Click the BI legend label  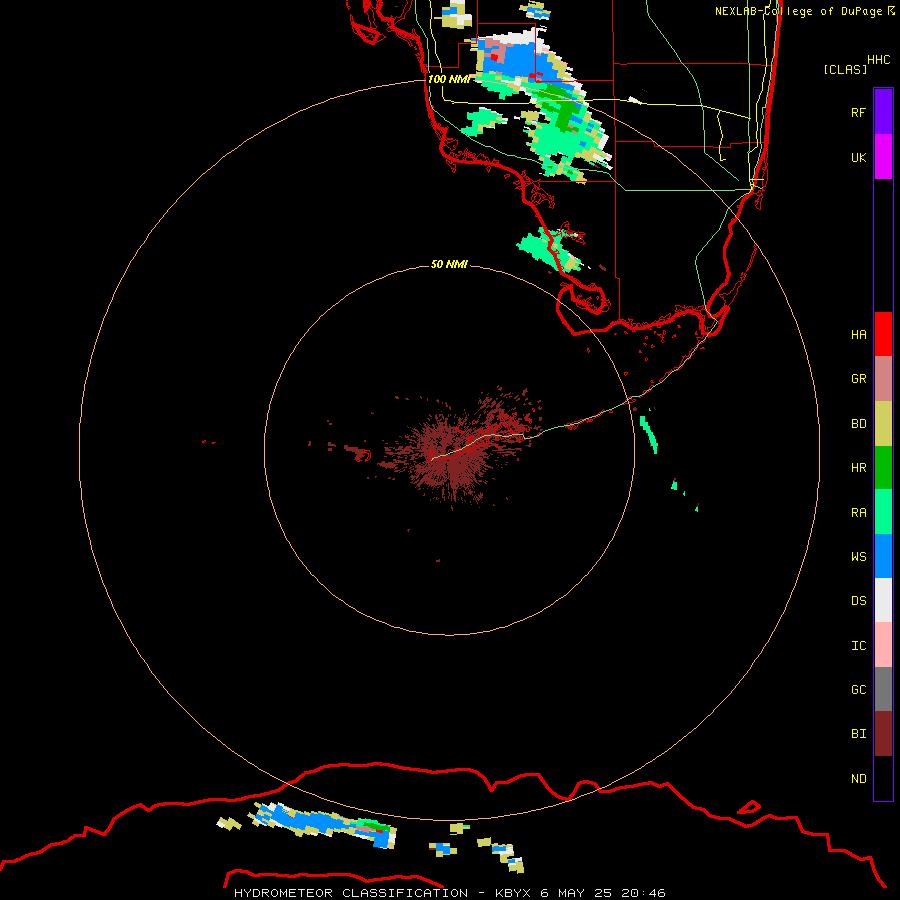(x=858, y=734)
